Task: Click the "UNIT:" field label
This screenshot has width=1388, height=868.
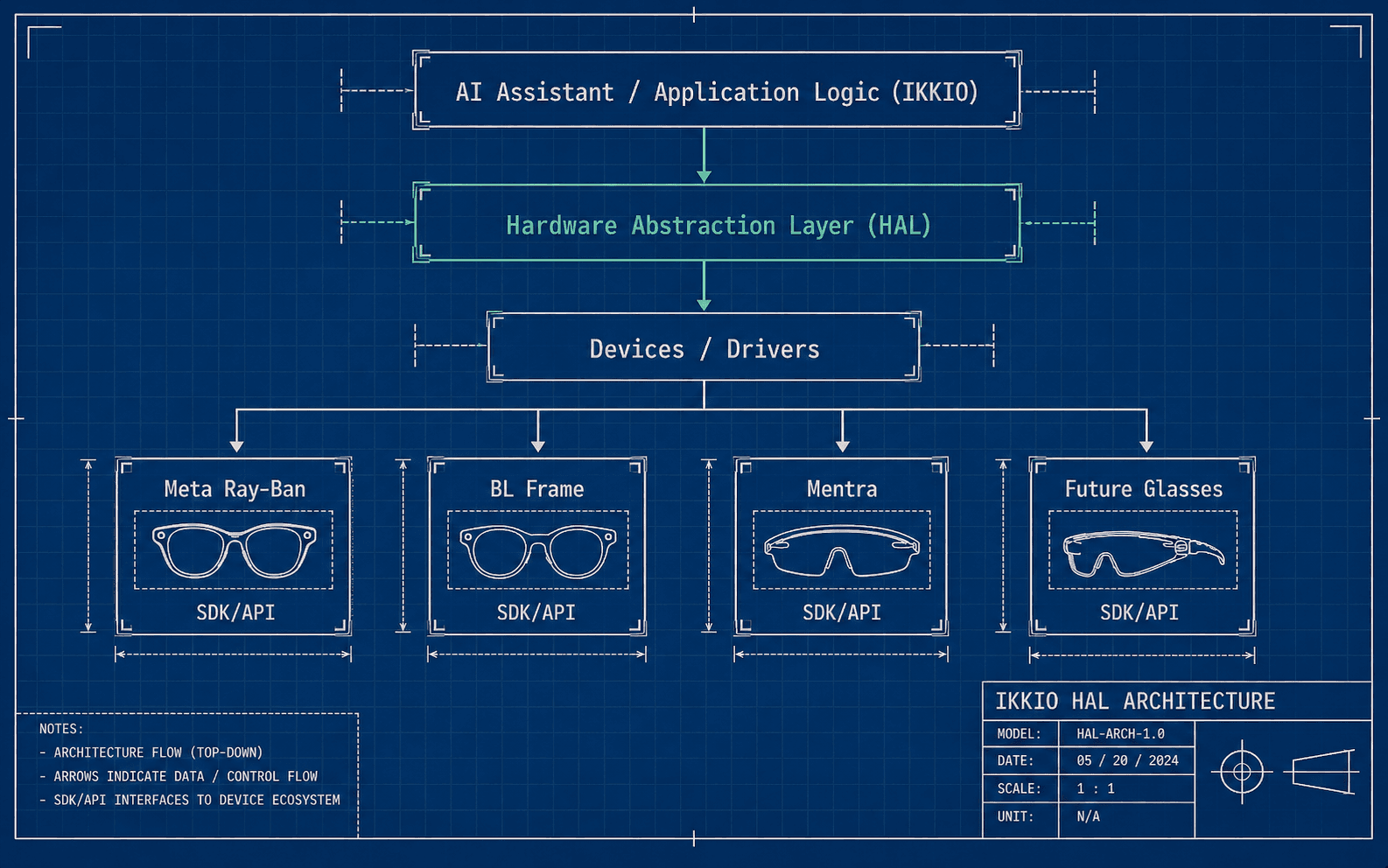Action: (x=1015, y=817)
